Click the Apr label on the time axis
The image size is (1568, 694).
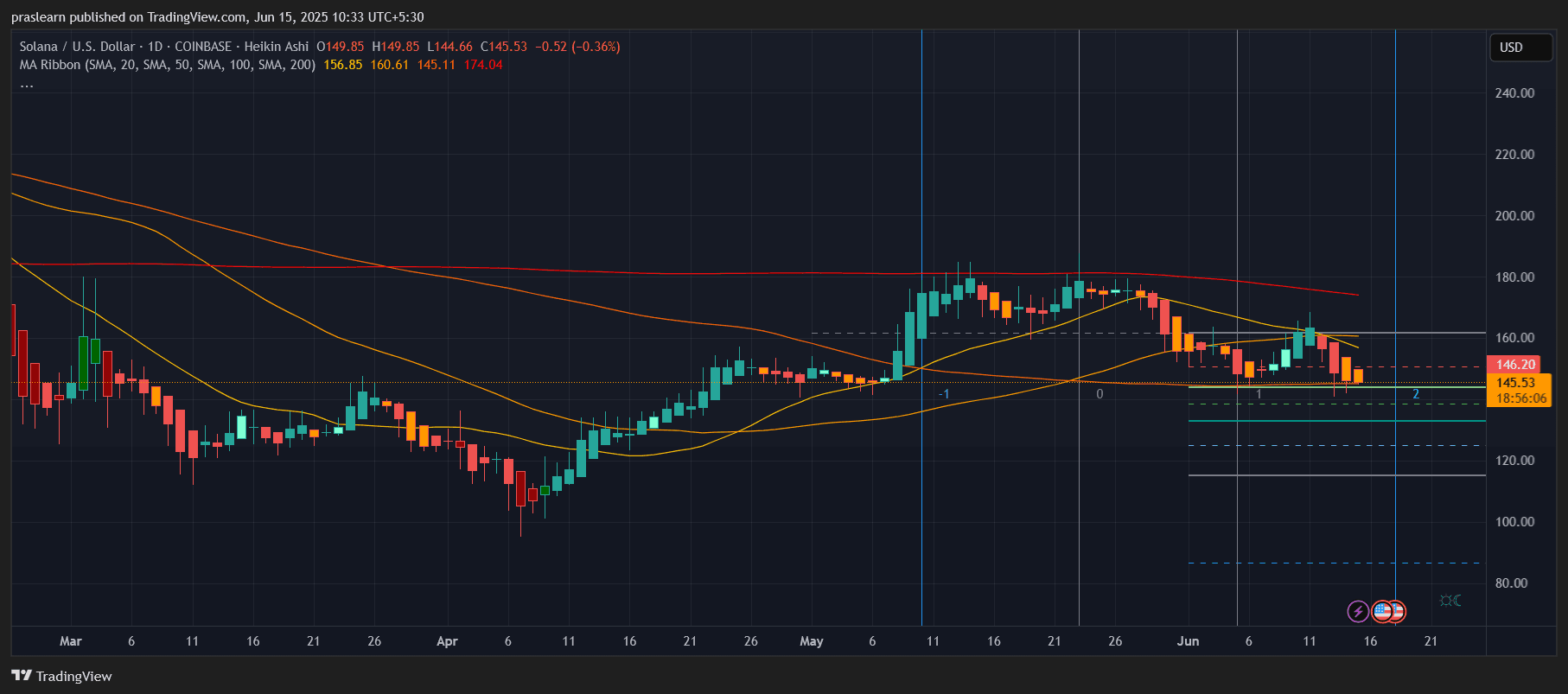[447, 641]
